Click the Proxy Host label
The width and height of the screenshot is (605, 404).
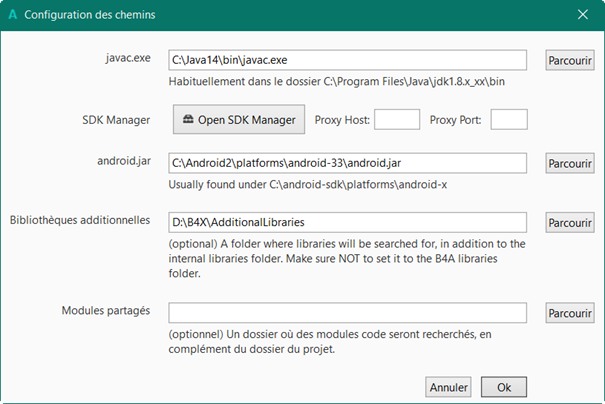(342, 120)
